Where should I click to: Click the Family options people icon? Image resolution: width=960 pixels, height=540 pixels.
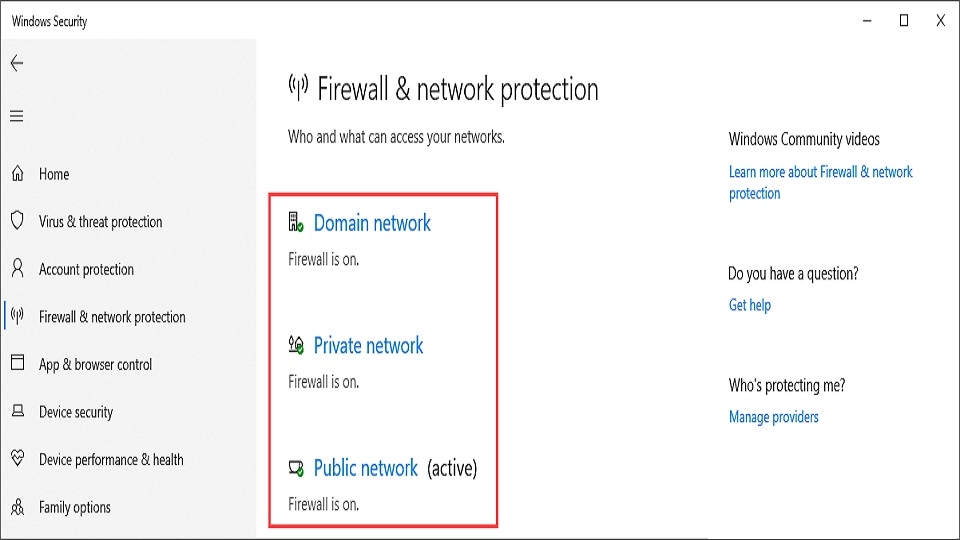click(x=17, y=506)
